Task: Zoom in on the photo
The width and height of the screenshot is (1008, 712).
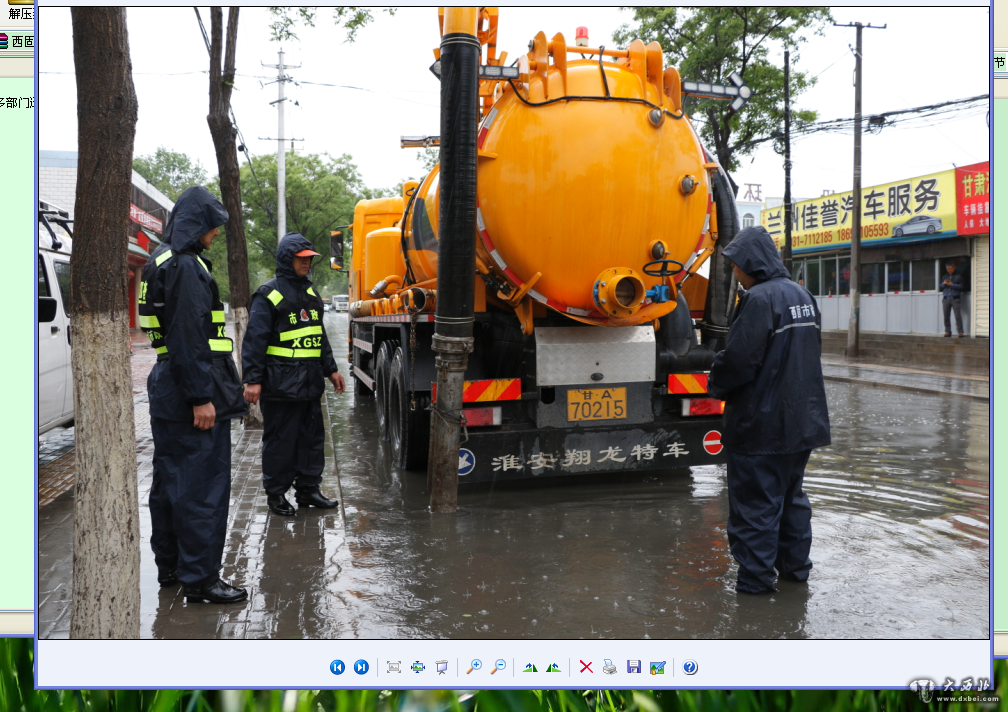Action: 474,667
